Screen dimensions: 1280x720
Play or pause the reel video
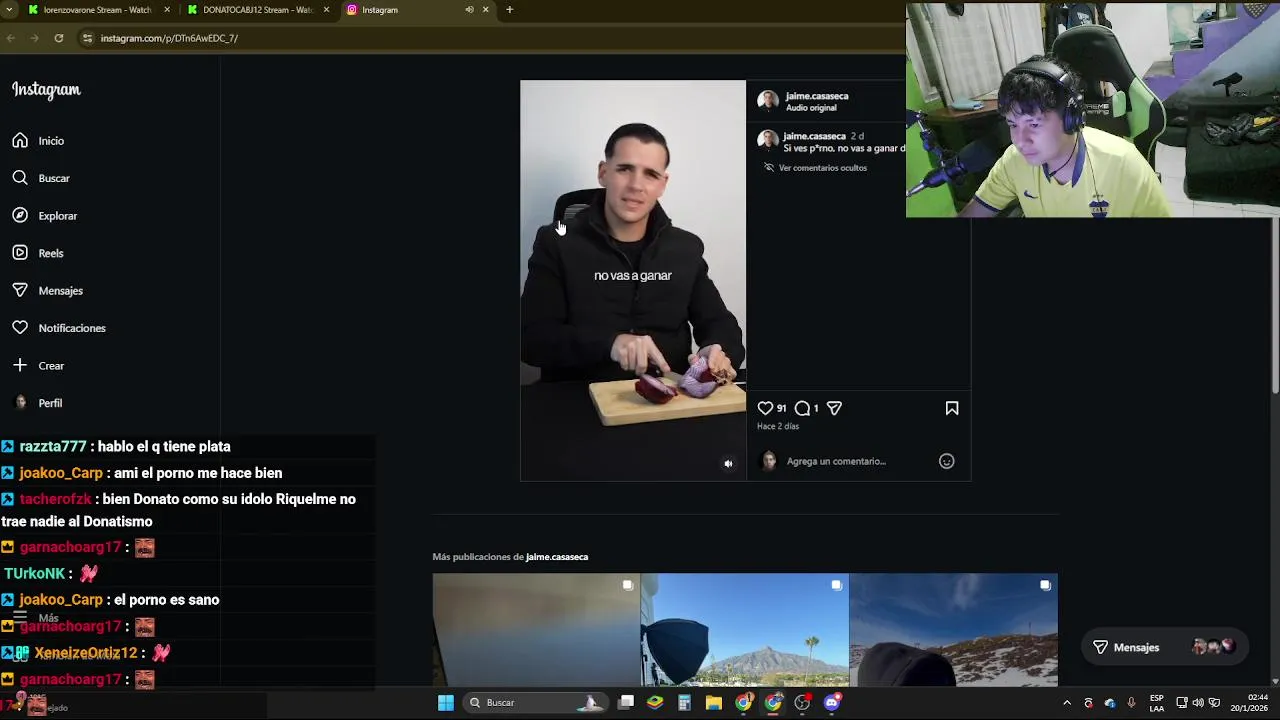coord(633,280)
